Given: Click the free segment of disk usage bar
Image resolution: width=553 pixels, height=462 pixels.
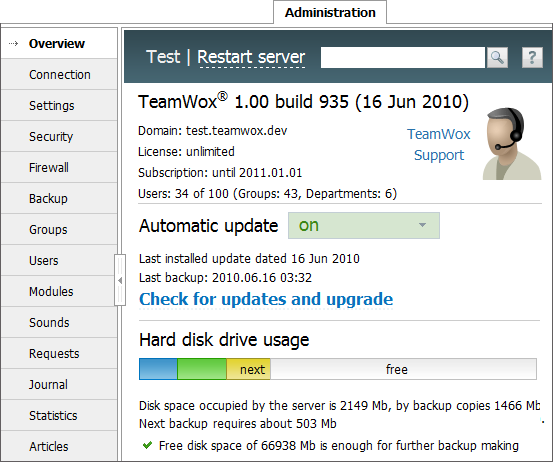Looking at the screenshot, I should tap(403, 369).
